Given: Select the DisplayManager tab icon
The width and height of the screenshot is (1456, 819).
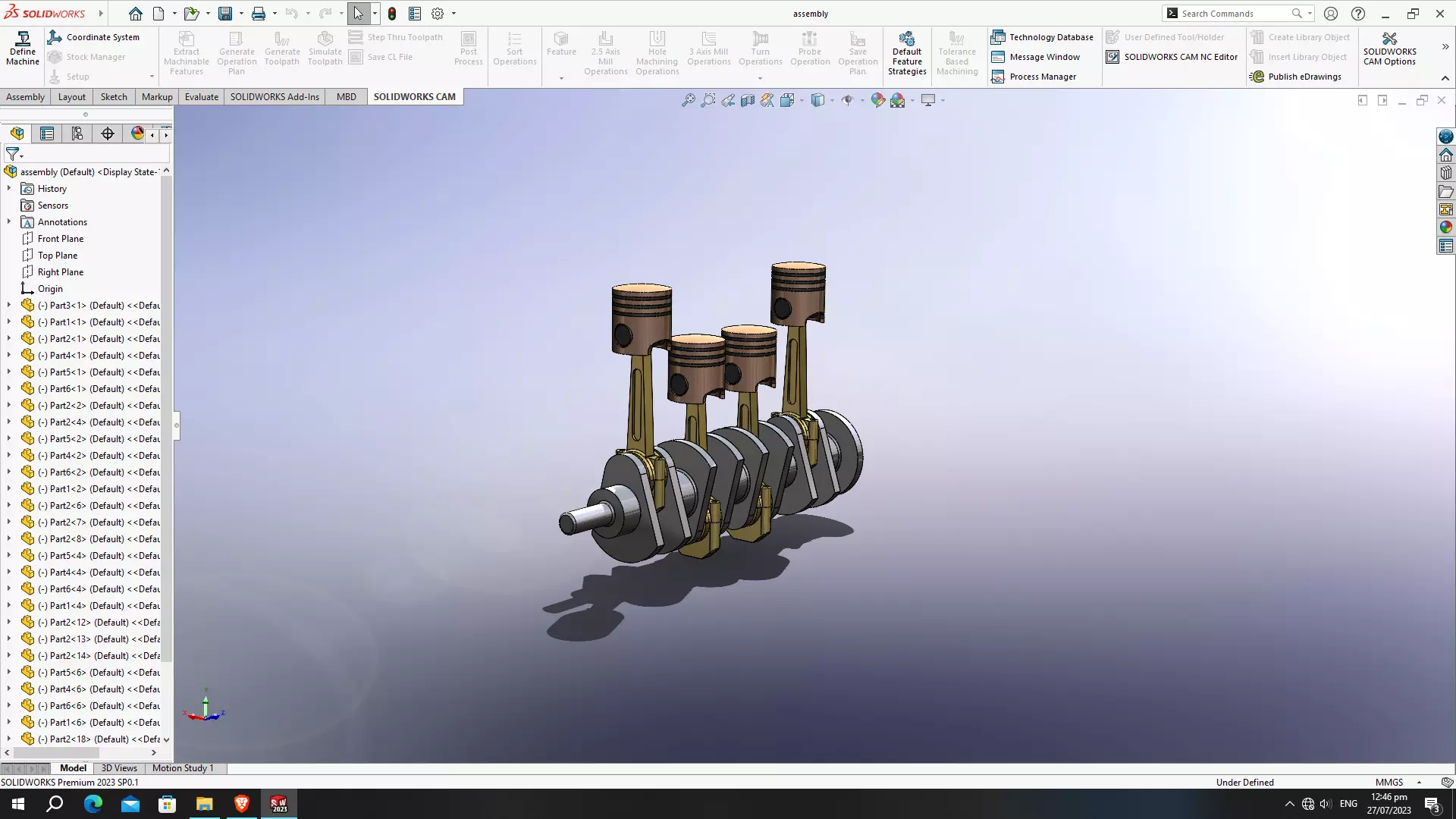Looking at the screenshot, I should point(137,133).
